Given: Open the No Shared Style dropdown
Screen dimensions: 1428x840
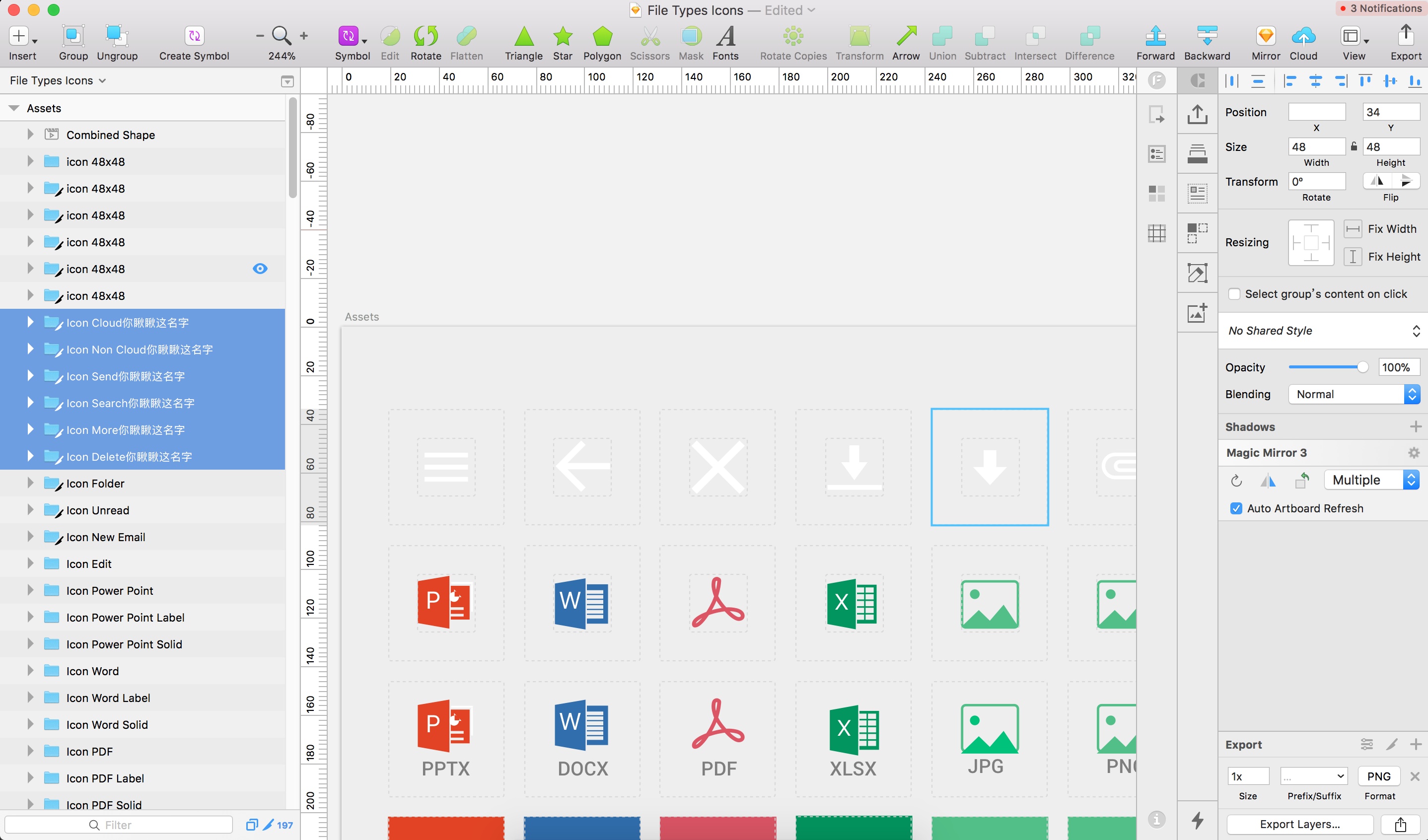Looking at the screenshot, I should [x=1323, y=331].
